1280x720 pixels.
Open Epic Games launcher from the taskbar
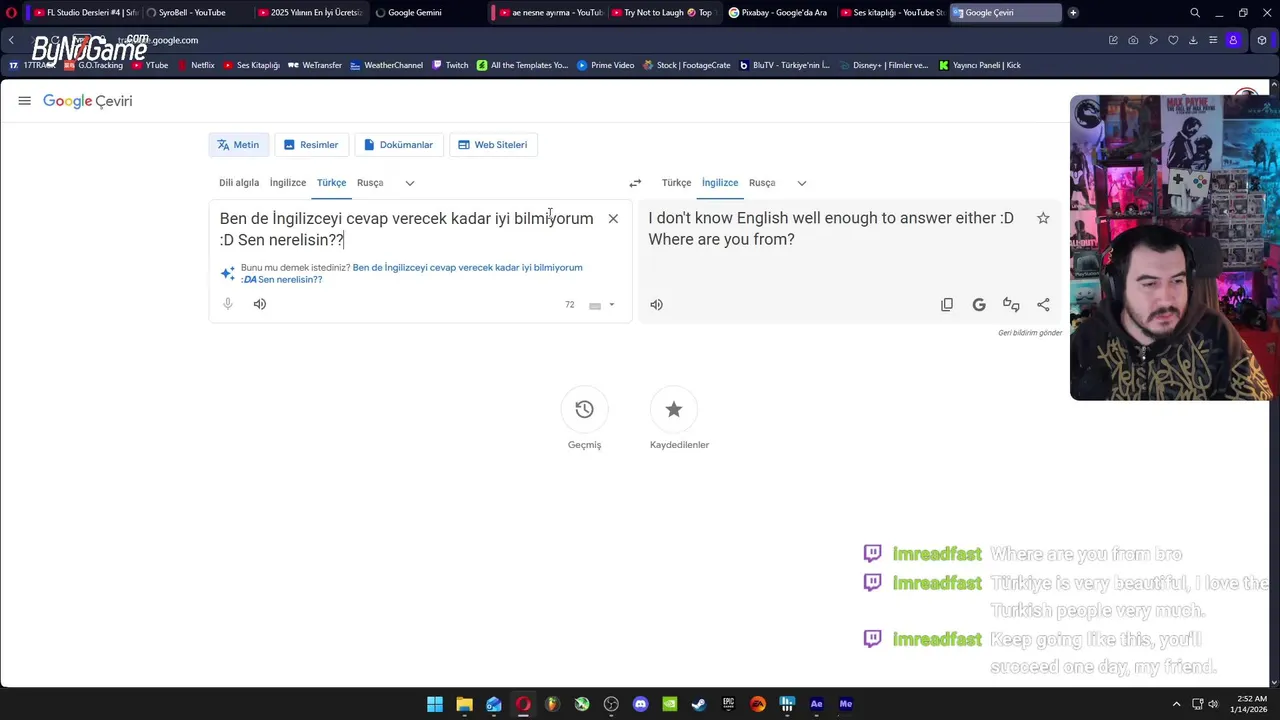coord(728,704)
